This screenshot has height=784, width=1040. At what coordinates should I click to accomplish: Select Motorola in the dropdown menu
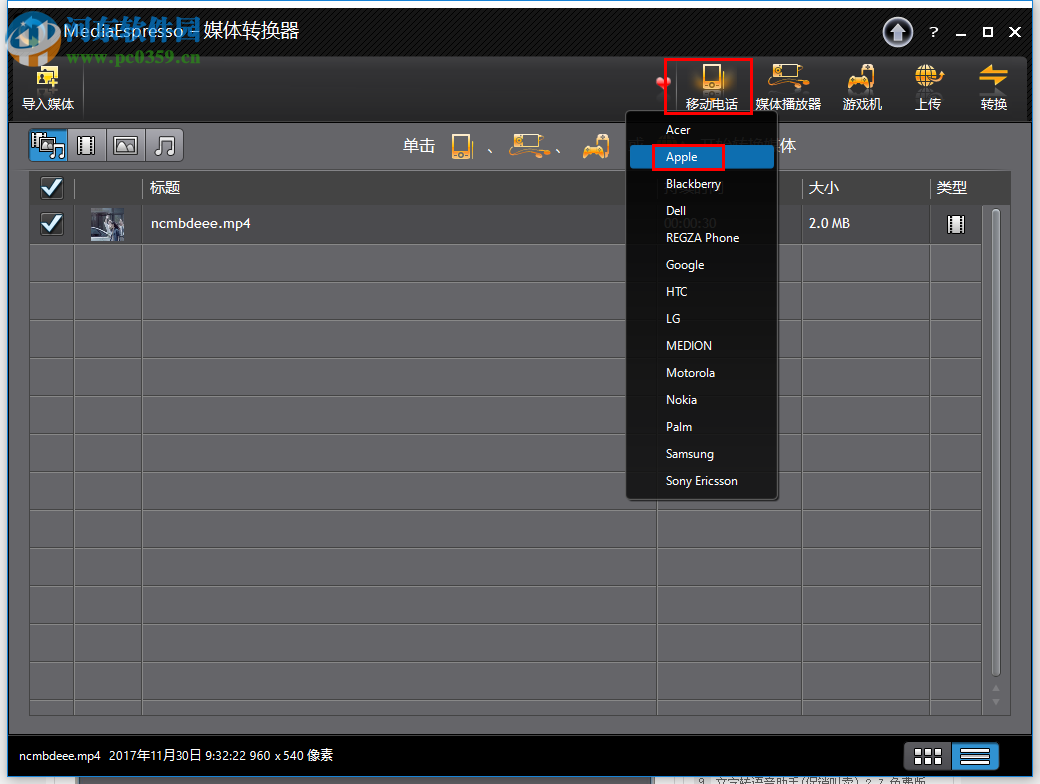tap(702, 373)
